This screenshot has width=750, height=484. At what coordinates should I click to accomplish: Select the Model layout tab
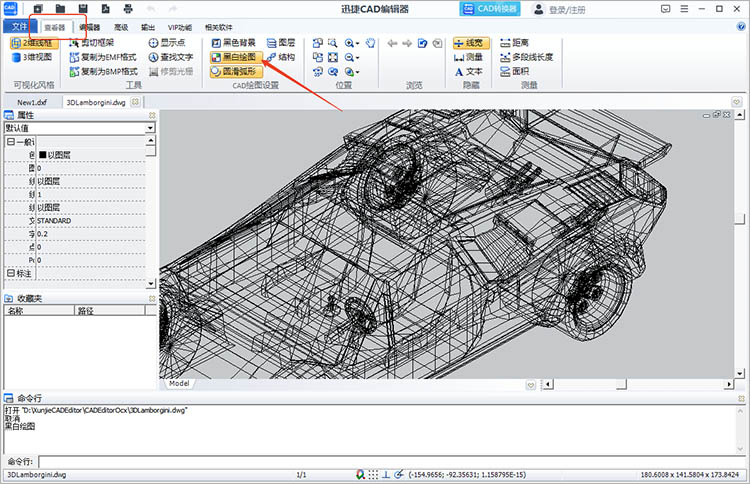pos(179,384)
